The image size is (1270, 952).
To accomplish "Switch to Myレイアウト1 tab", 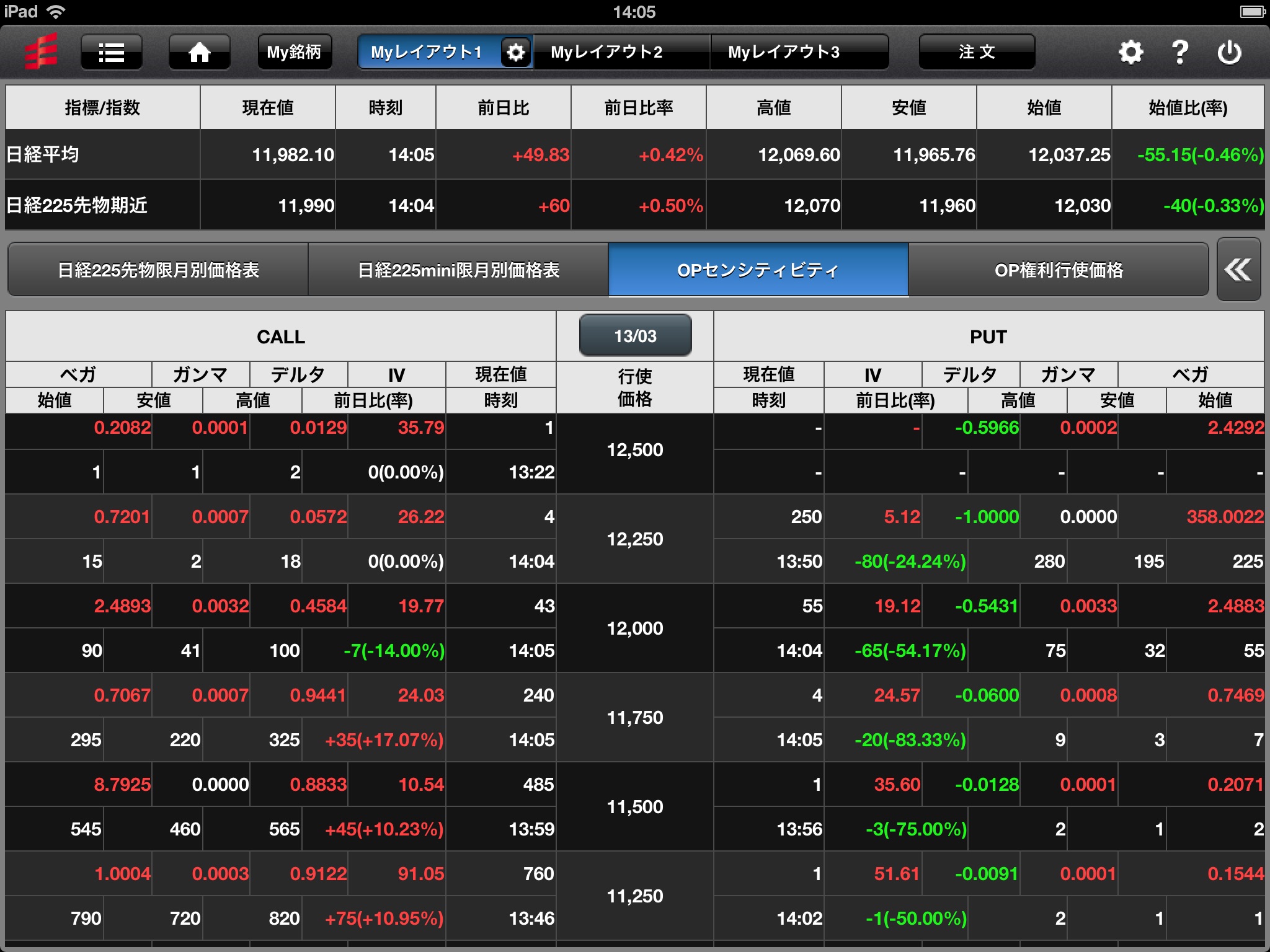I will pyautogui.click(x=427, y=52).
